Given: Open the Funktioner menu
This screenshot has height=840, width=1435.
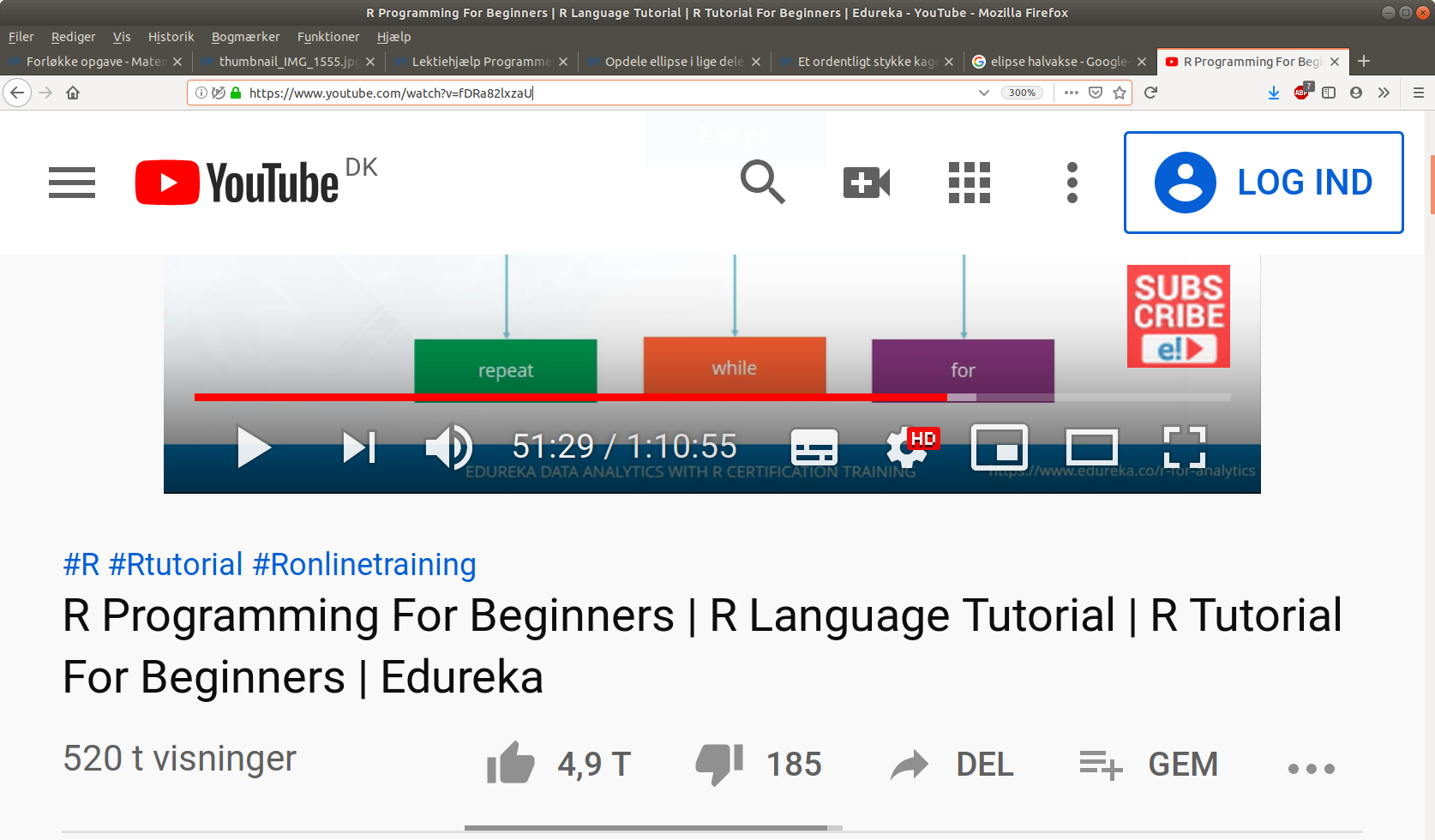Looking at the screenshot, I should tap(328, 37).
